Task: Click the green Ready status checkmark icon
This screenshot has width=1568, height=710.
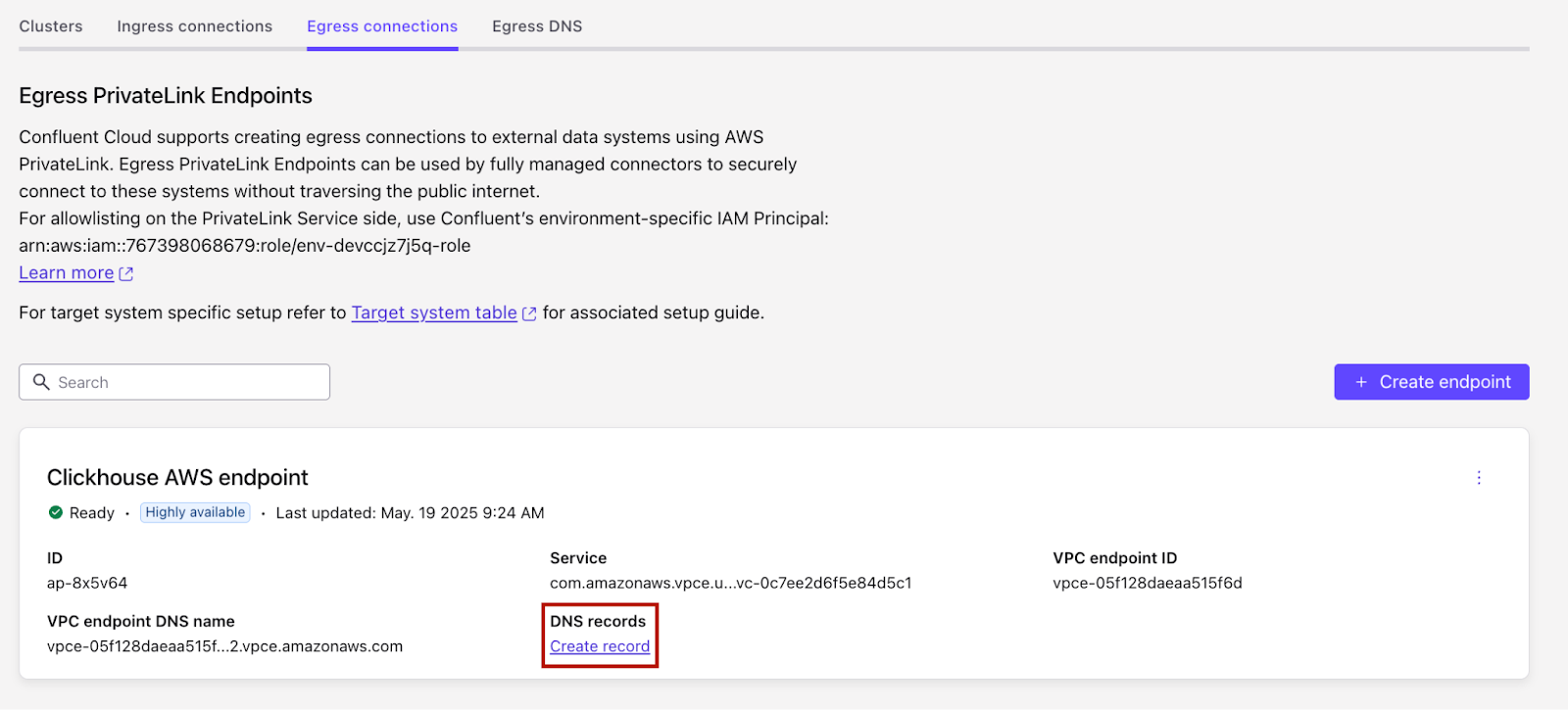Action: pyautogui.click(x=56, y=512)
